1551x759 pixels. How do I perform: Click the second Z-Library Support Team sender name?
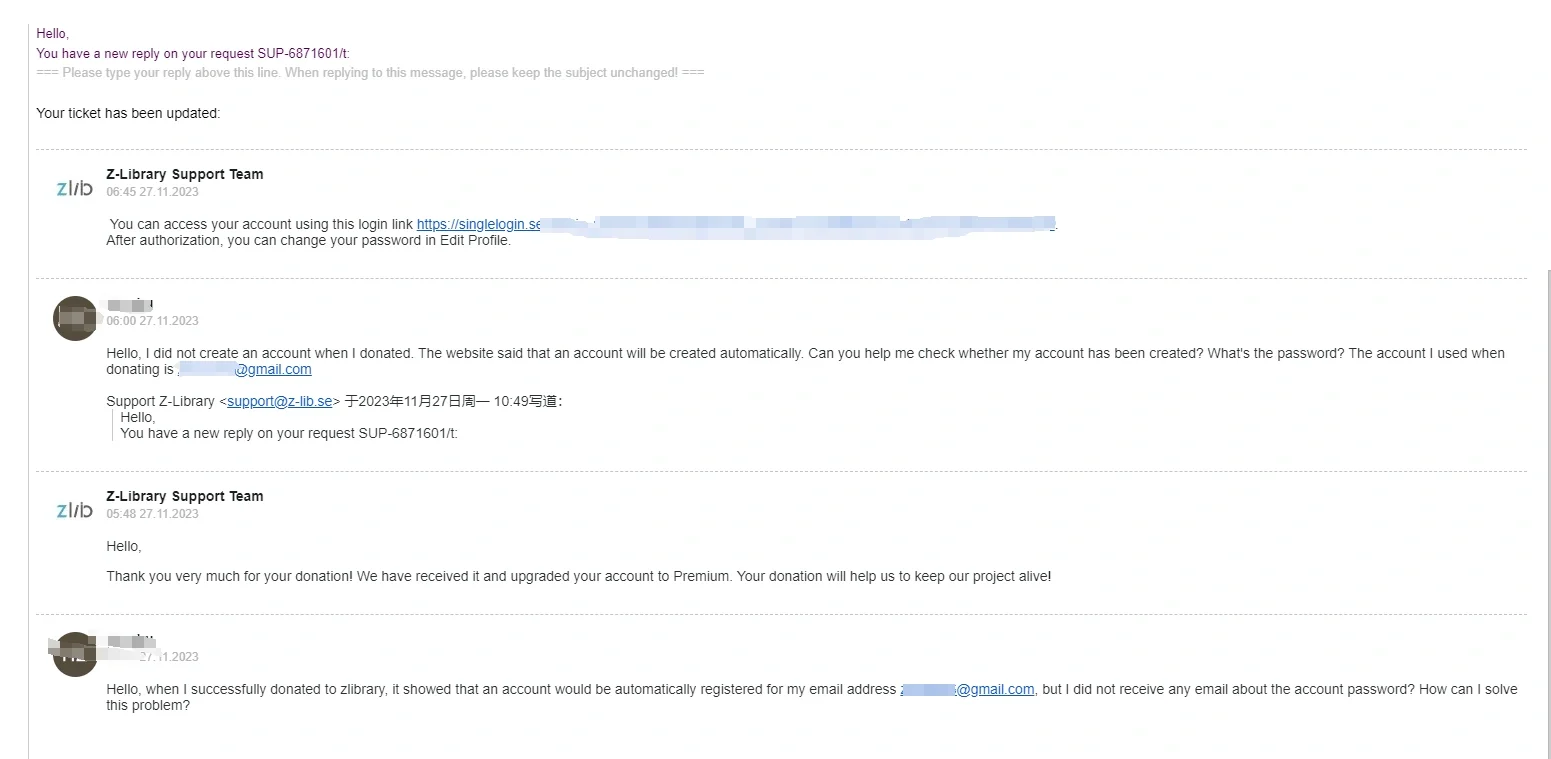pyautogui.click(x=185, y=496)
